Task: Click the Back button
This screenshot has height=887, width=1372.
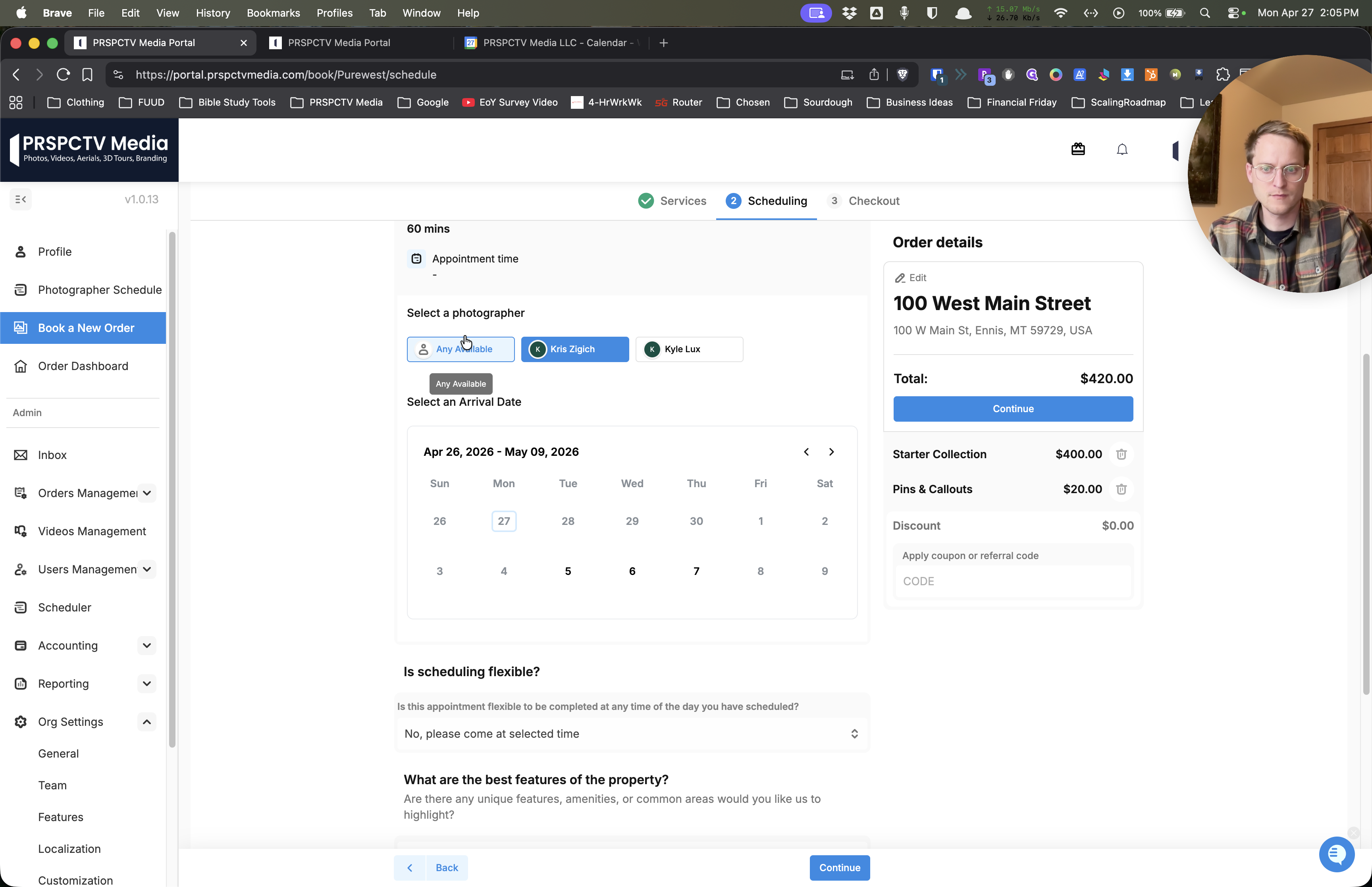Action: (x=431, y=868)
